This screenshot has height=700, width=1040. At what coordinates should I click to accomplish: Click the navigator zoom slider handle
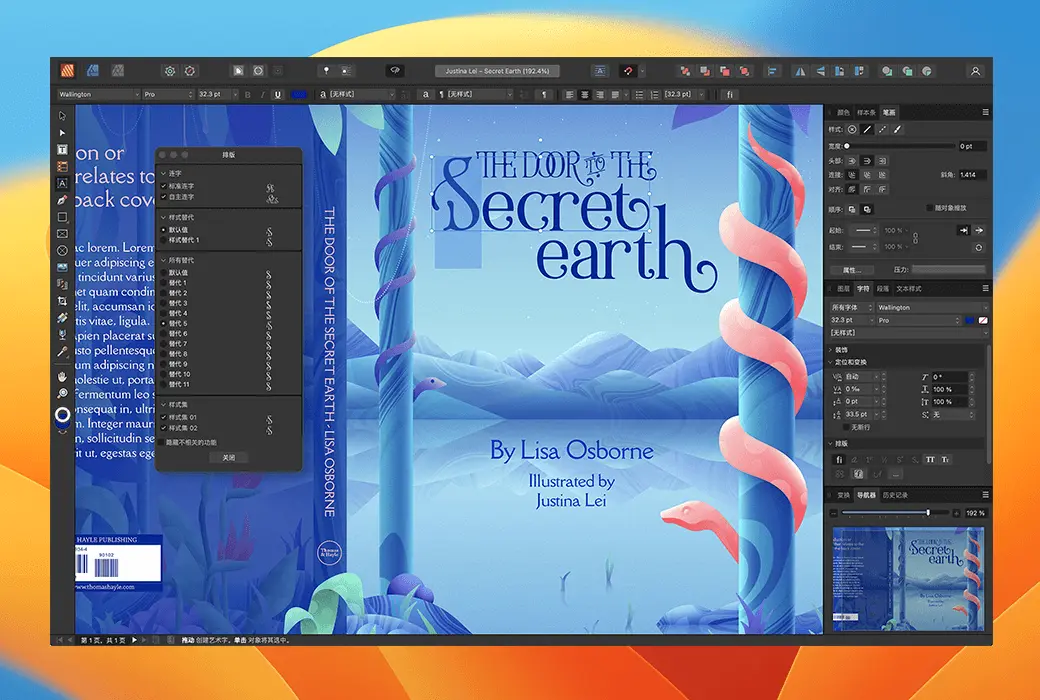(x=928, y=513)
